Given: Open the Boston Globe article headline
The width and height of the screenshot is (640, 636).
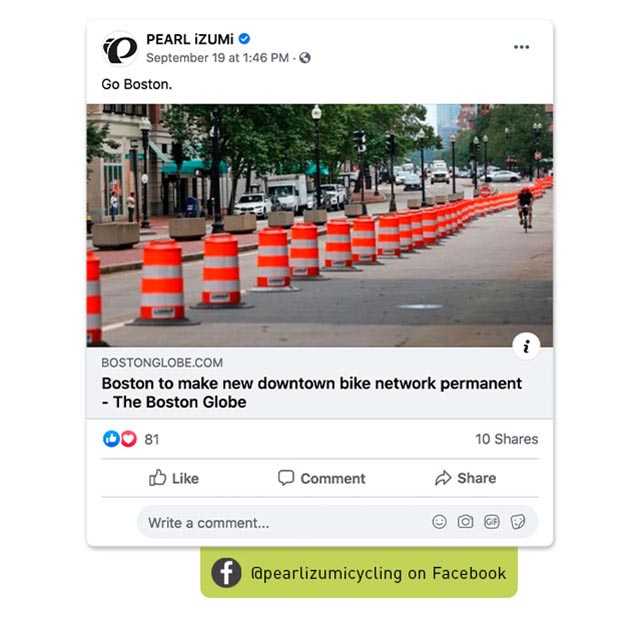Looking at the screenshot, I should coord(311,392).
